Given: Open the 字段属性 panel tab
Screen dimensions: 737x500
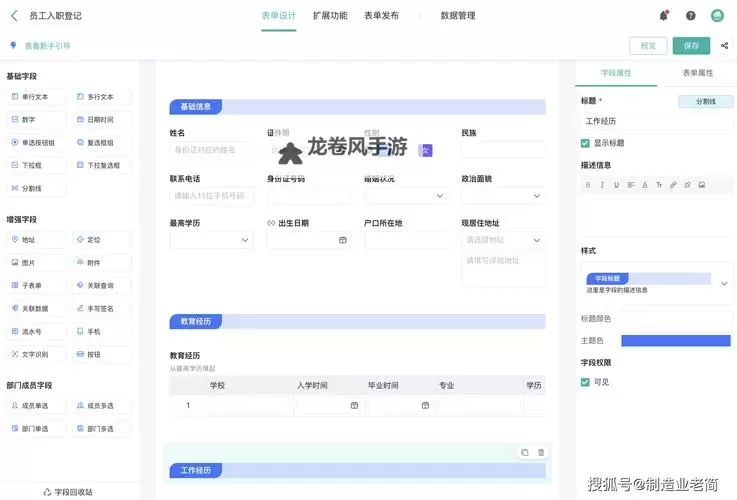Looking at the screenshot, I should (616, 73).
